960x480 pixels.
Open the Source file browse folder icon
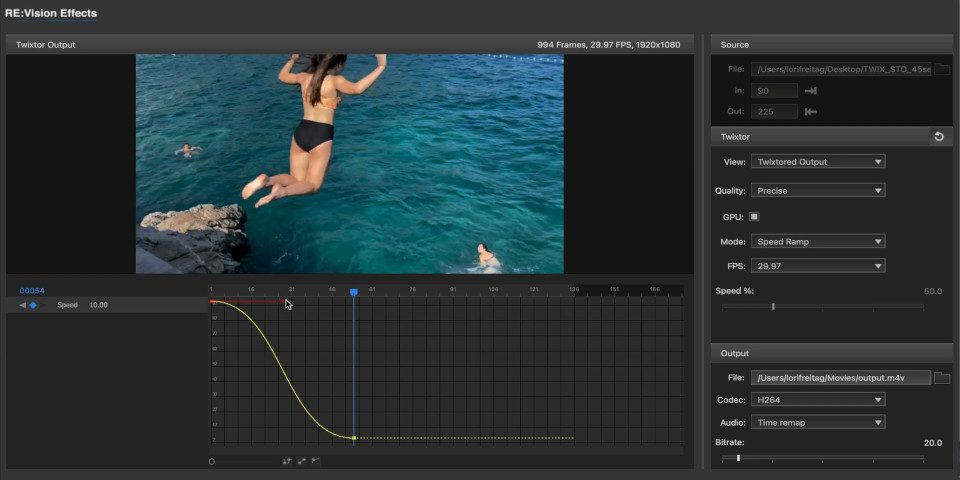click(x=941, y=69)
